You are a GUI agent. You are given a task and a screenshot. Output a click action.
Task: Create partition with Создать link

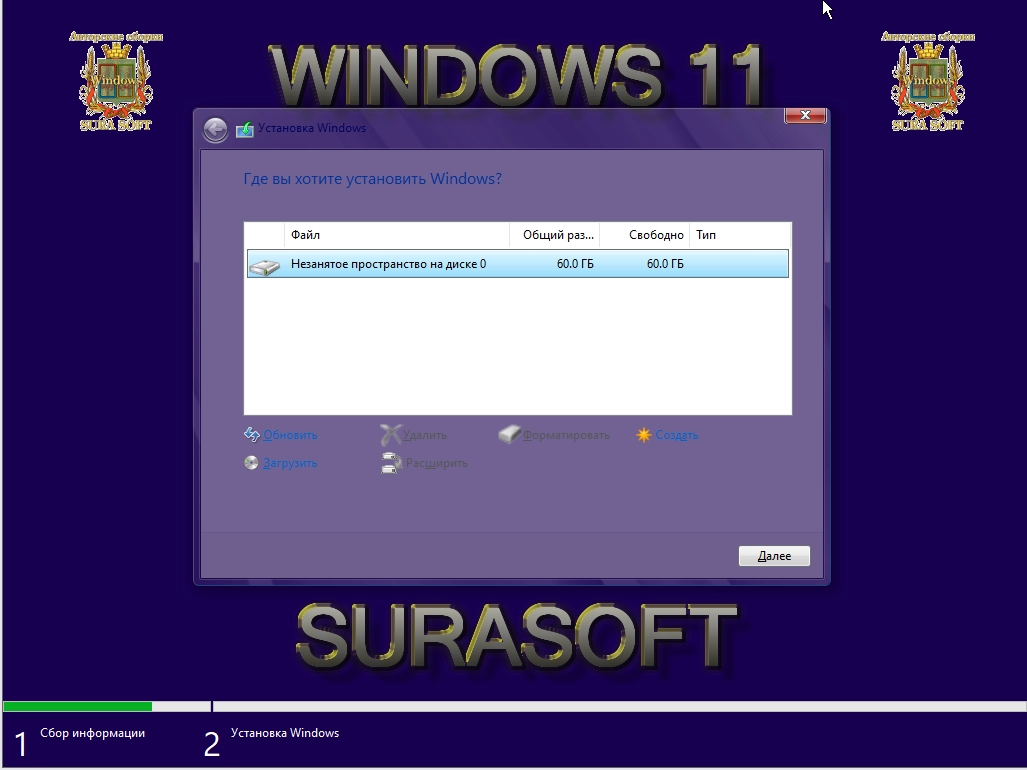(x=677, y=435)
